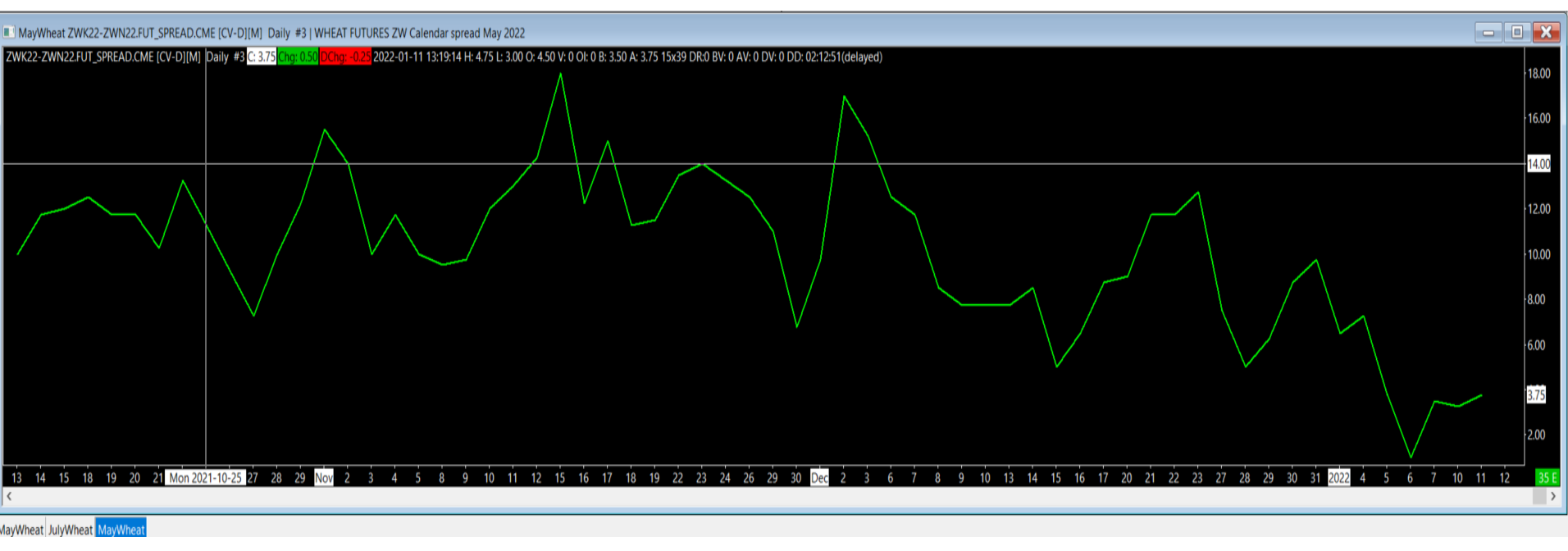Click the green '35 E' indicator box
This screenshot has width=1568, height=551.
coord(1547,478)
